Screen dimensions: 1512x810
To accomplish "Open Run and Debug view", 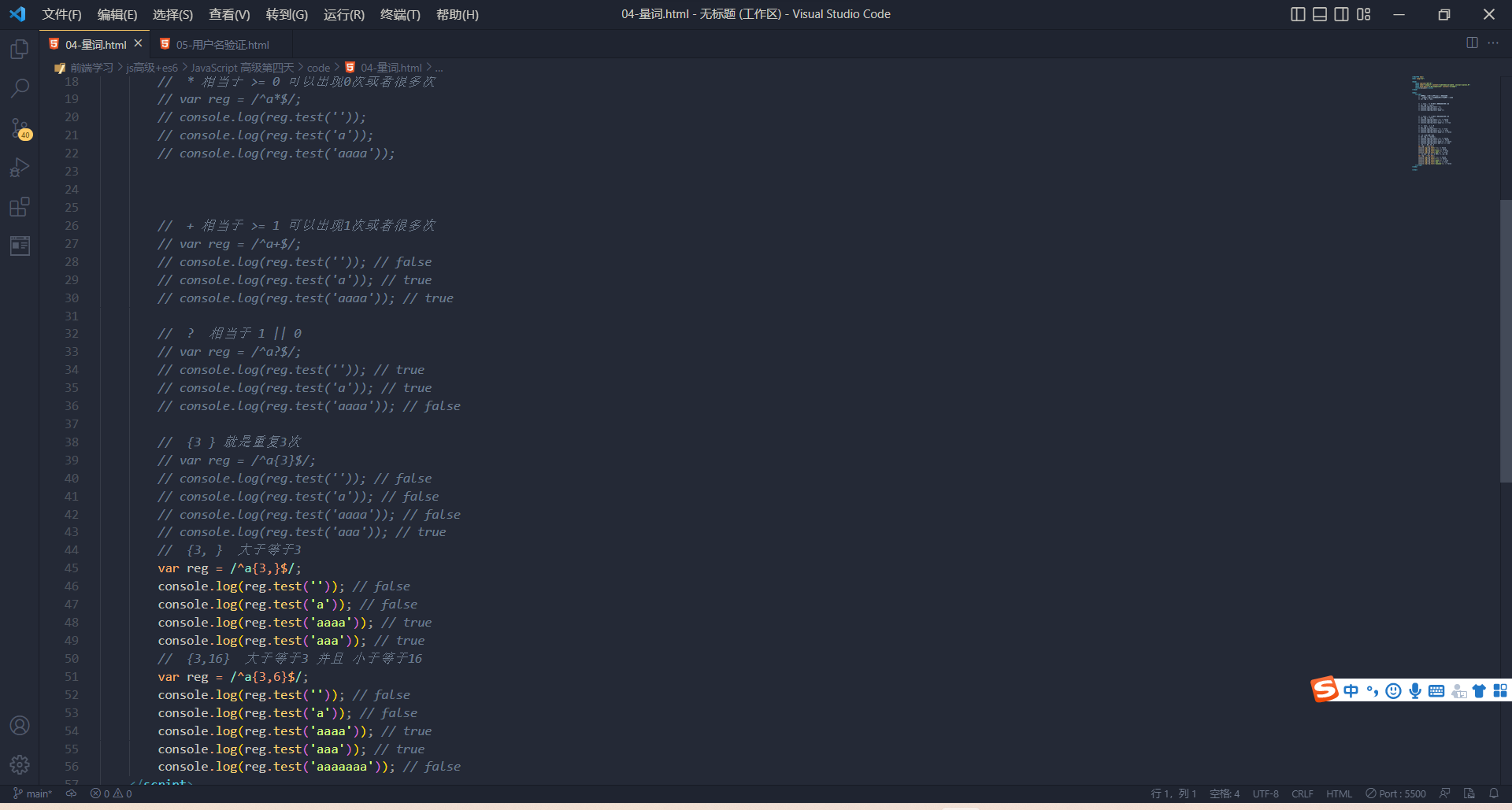I will click(x=20, y=168).
